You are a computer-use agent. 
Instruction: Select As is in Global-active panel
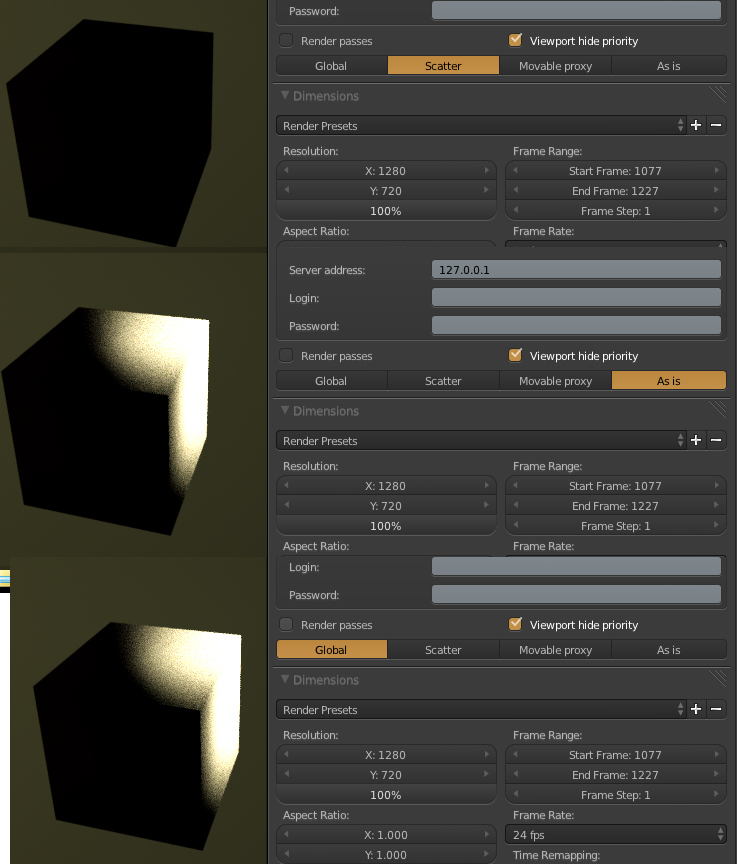tap(669, 649)
